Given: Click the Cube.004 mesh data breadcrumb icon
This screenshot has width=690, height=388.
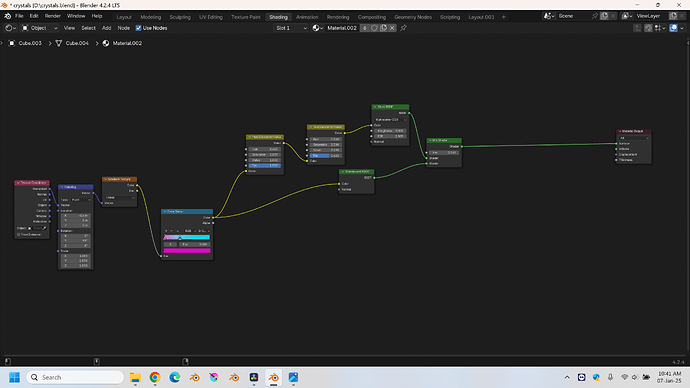Looking at the screenshot, I should (x=59, y=43).
